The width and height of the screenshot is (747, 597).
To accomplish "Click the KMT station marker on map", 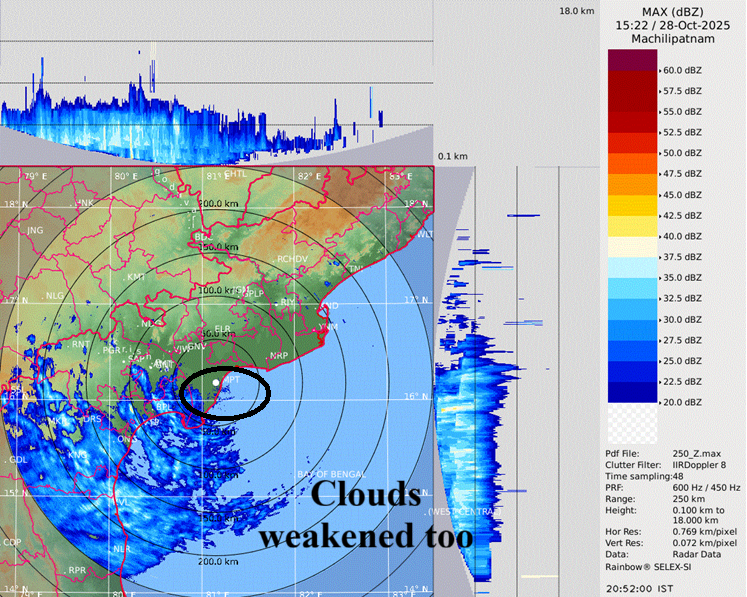I will 136,276.
